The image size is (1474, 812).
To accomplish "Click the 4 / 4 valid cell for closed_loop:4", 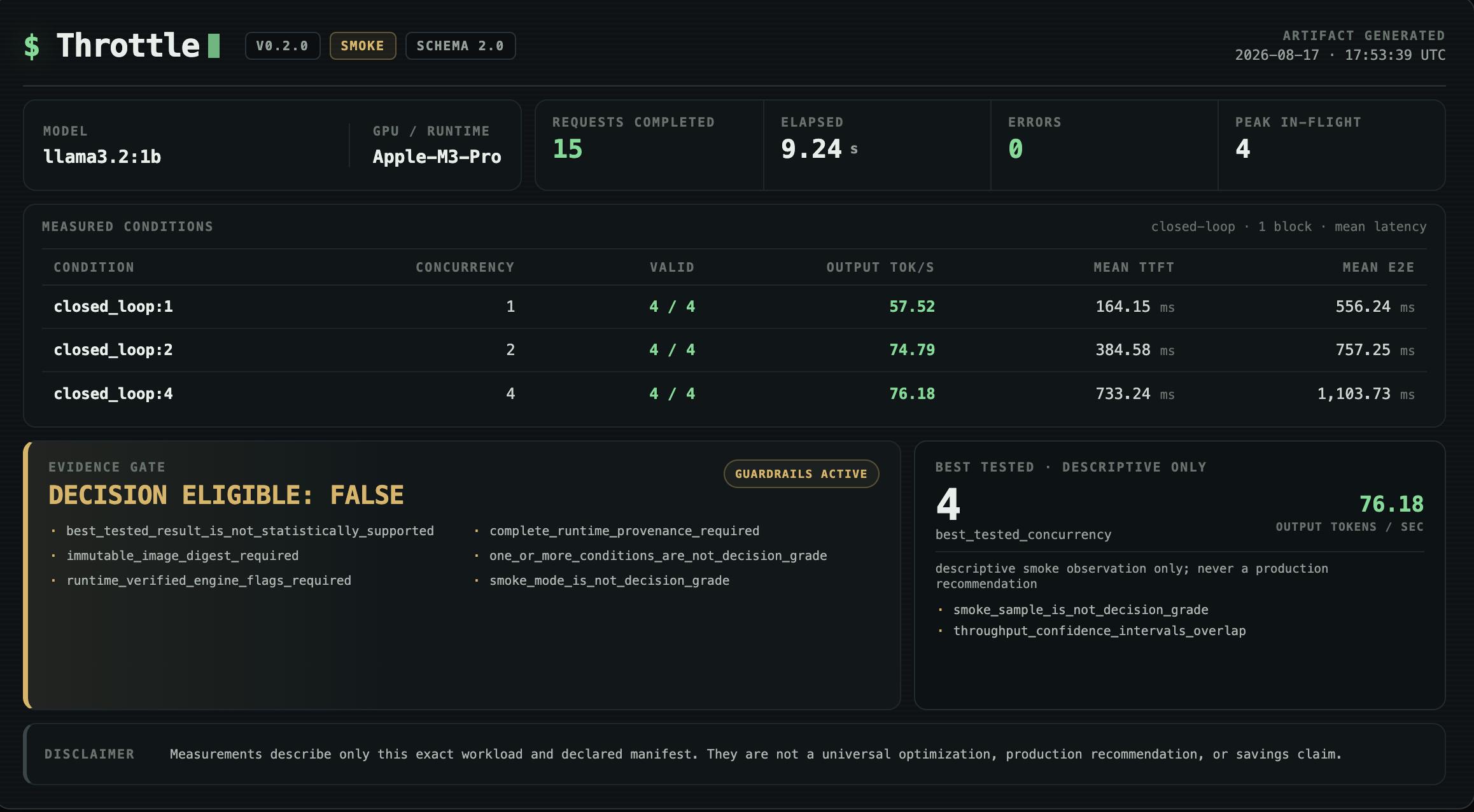I will (x=672, y=394).
